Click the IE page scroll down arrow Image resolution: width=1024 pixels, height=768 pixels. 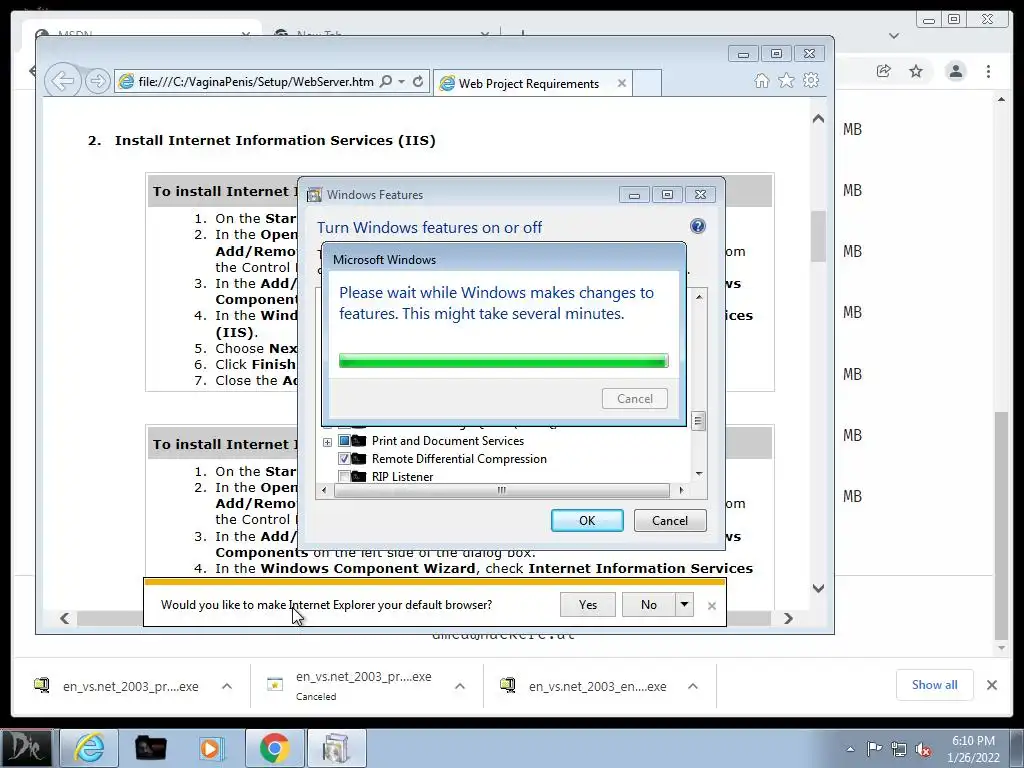click(818, 588)
